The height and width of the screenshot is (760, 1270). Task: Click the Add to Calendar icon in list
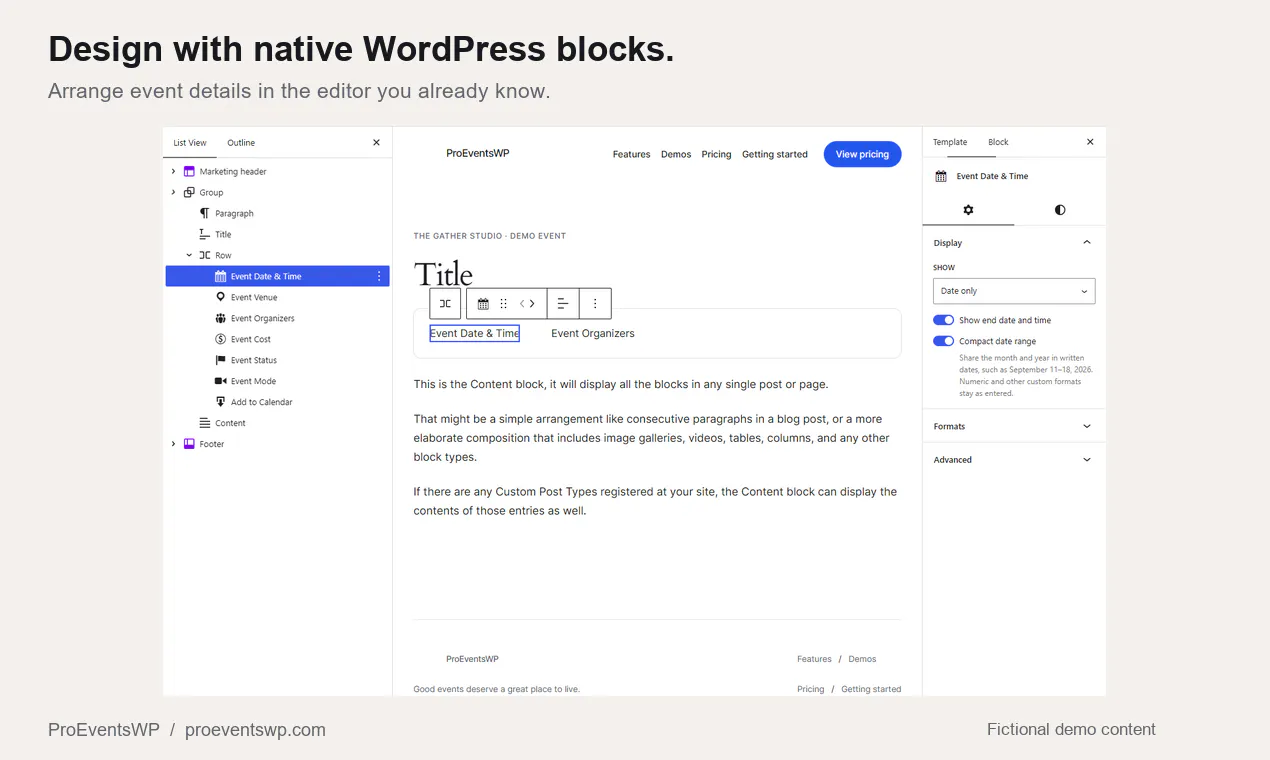pos(220,403)
